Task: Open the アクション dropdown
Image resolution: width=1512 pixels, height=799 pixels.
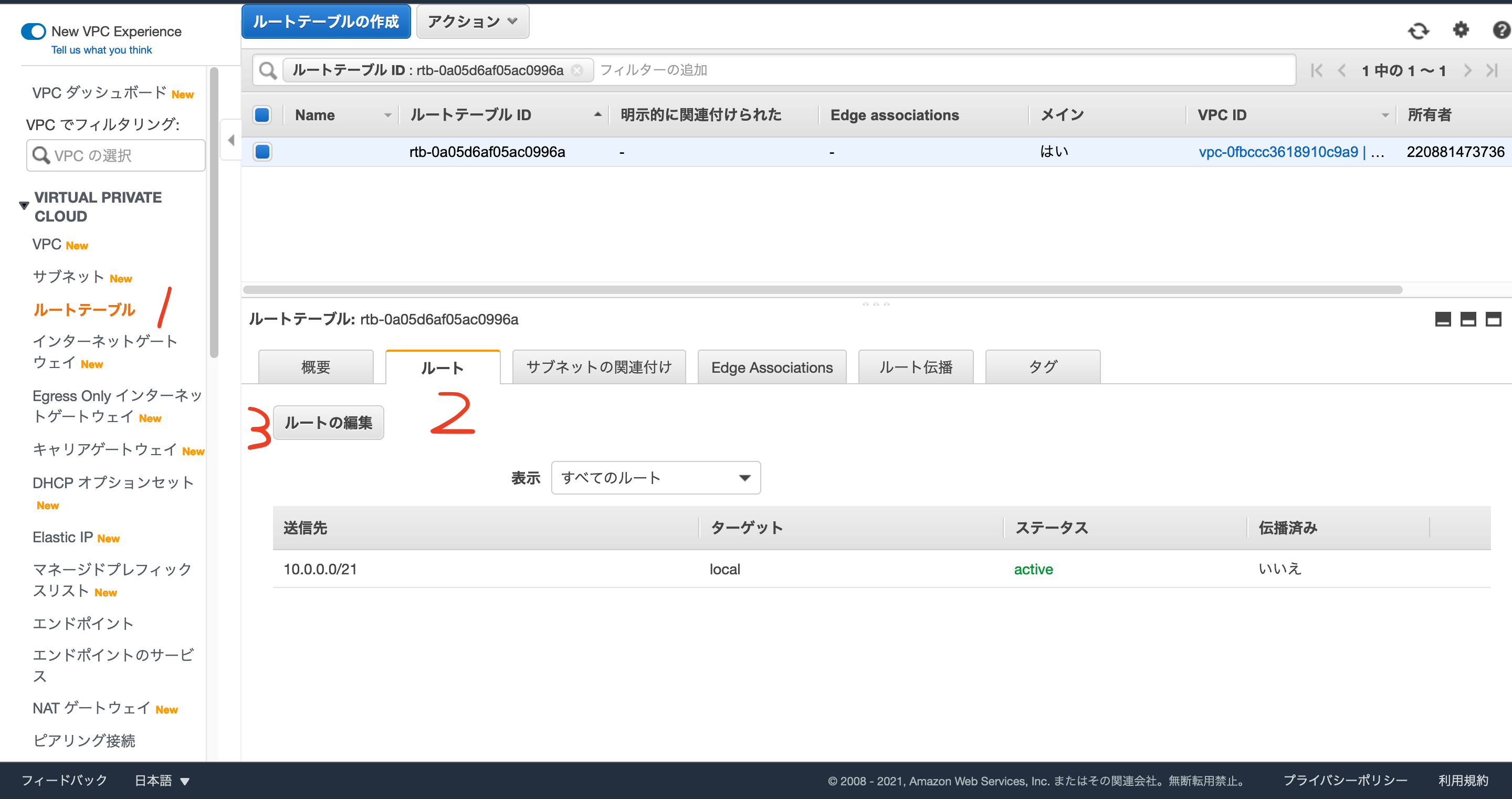Action: (472, 21)
